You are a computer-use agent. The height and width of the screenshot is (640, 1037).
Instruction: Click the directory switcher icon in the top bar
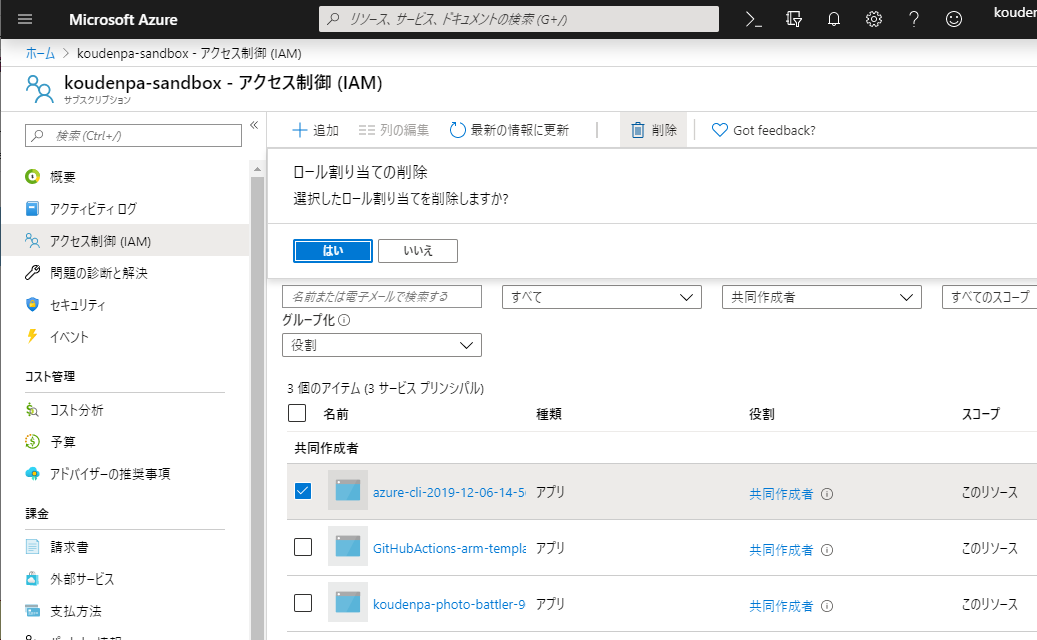click(x=793, y=18)
